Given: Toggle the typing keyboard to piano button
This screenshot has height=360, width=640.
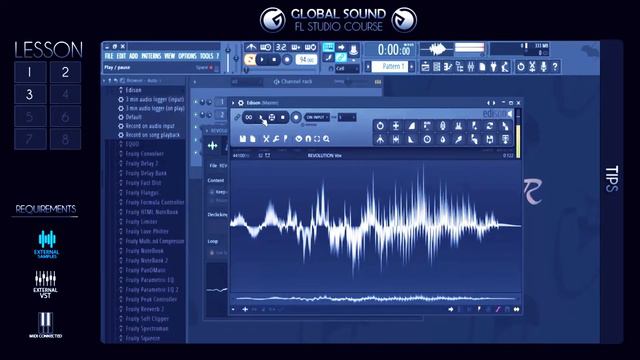Looking at the screenshot, I should (x=328, y=47).
